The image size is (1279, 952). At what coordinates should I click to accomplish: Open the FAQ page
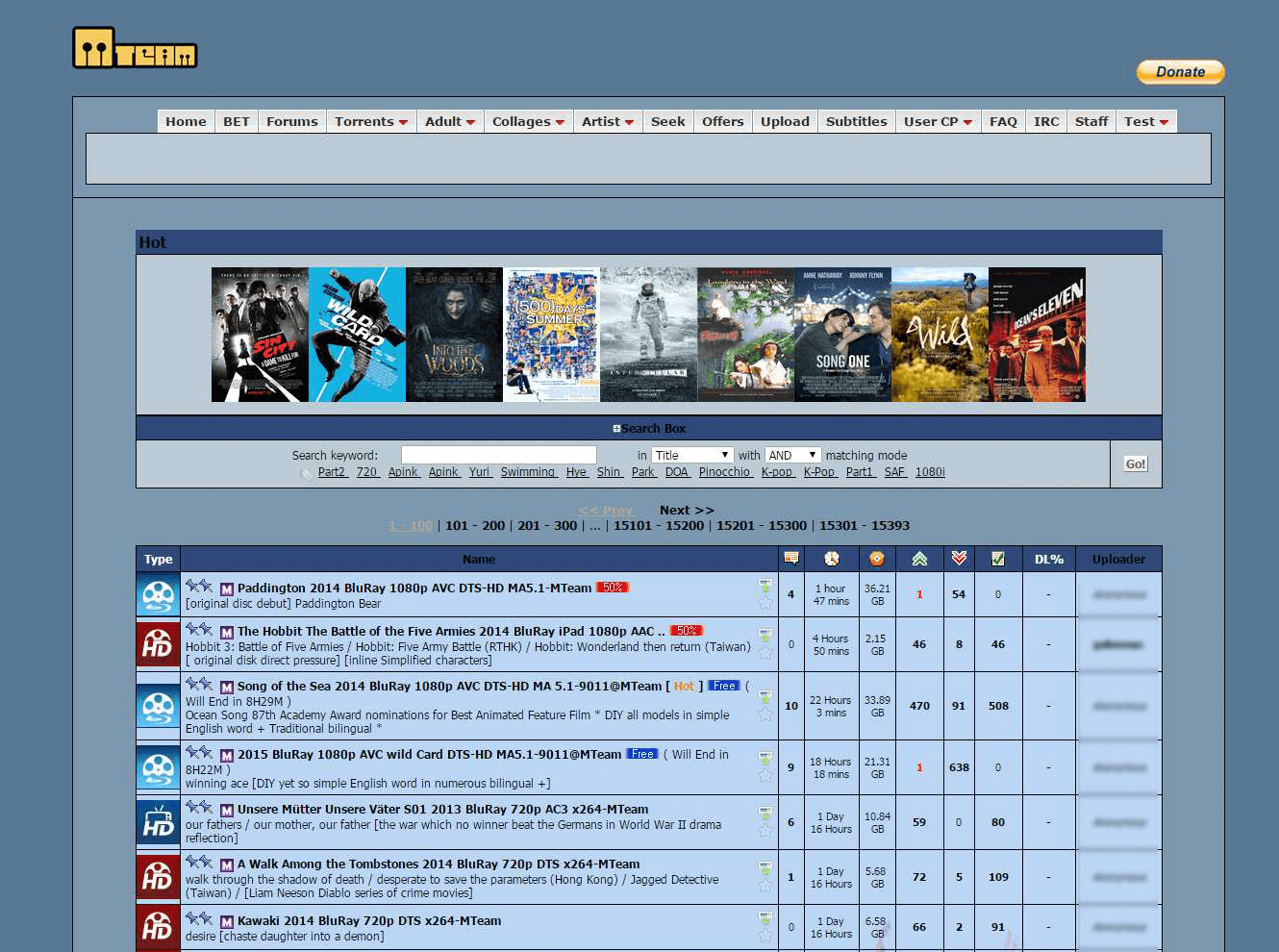point(1003,121)
